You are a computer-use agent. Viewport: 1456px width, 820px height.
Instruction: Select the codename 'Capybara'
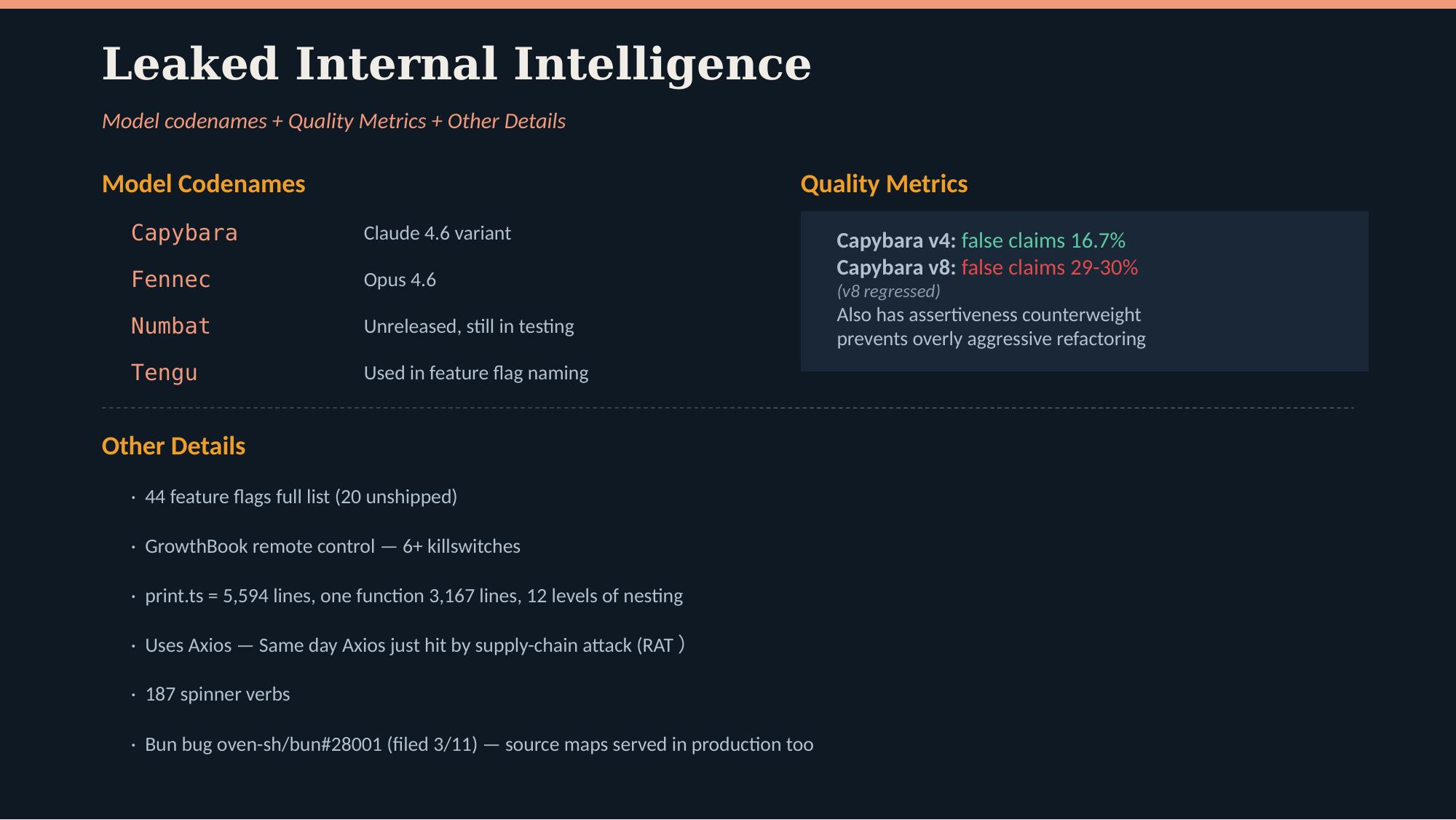184,233
